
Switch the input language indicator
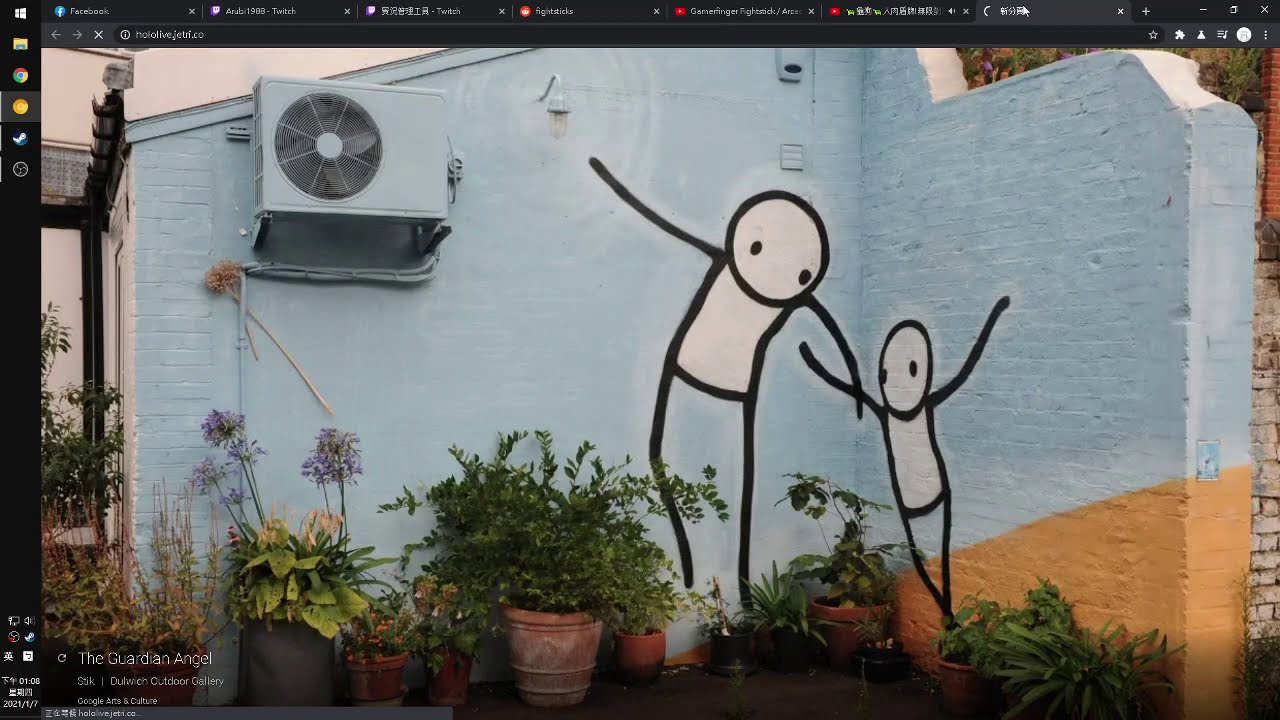9,656
